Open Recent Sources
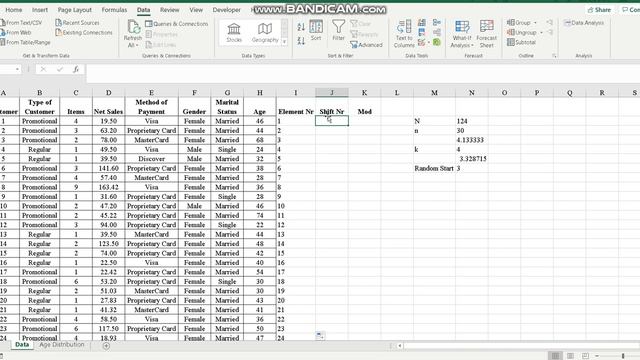This screenshot has height=360, width=640. point(78,23)
